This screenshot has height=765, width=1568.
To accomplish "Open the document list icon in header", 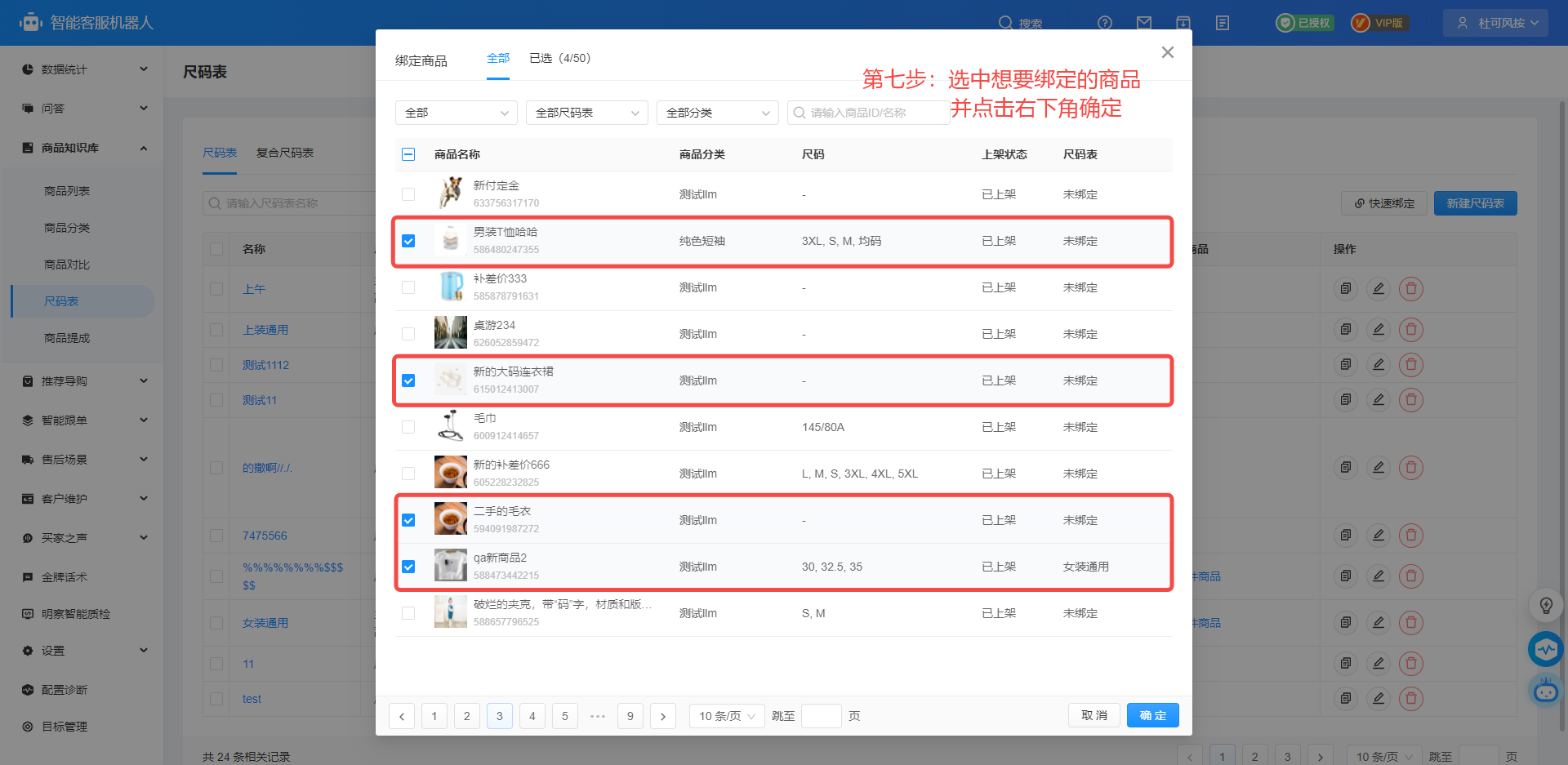I will pyautogui.click(x=1223, y=23).
